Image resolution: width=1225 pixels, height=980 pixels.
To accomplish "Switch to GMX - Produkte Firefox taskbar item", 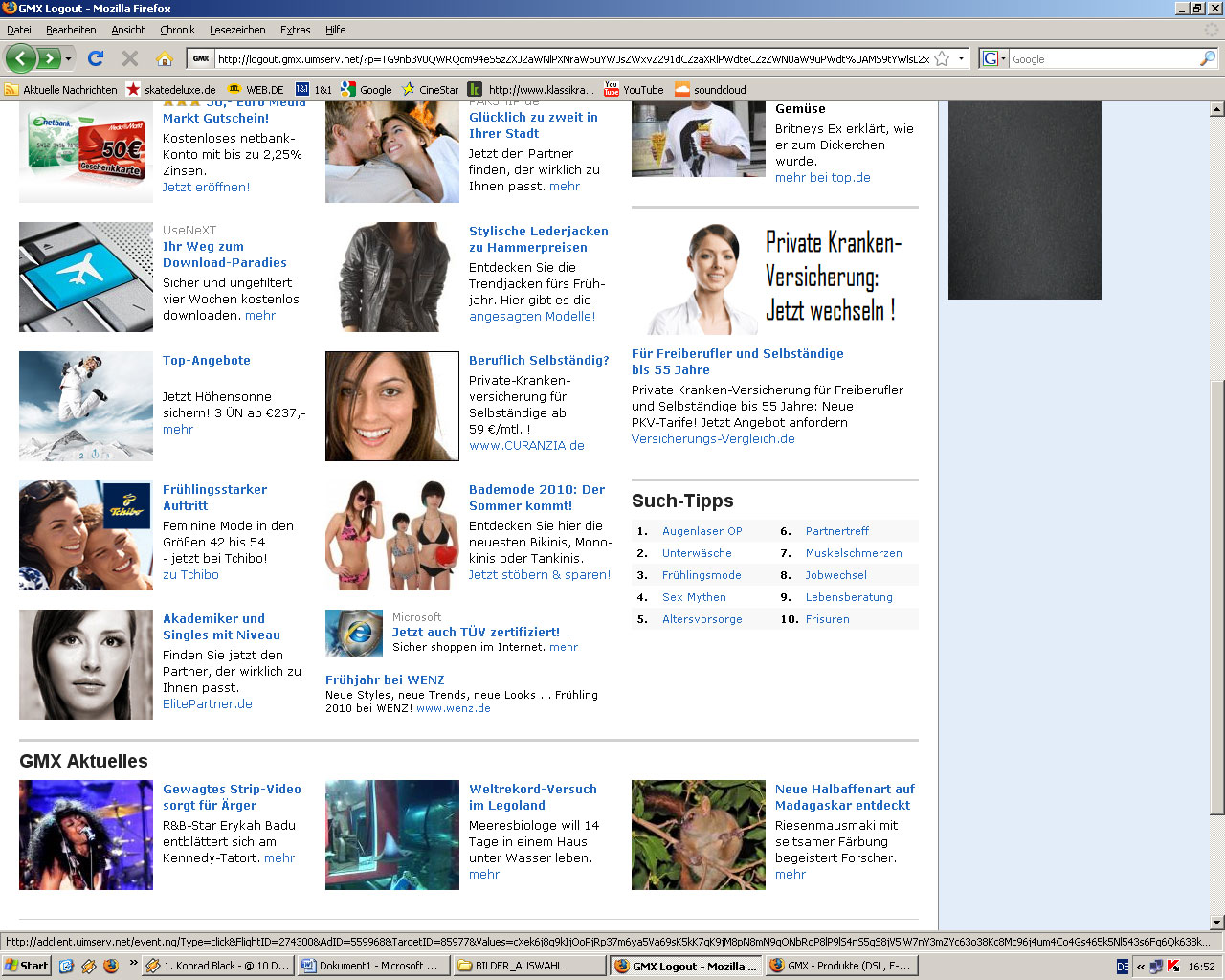I will click(x=841, y=966).
